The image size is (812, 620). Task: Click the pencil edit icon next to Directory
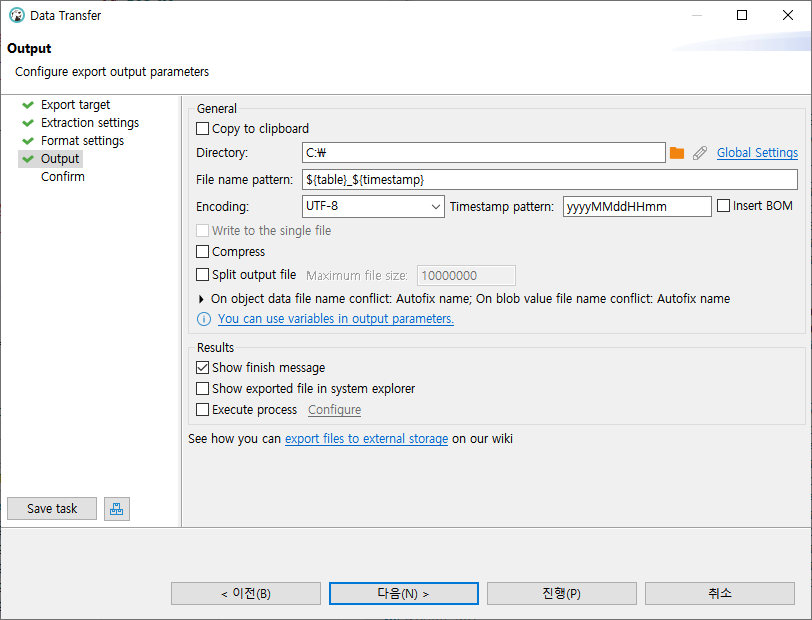(700, 153)
